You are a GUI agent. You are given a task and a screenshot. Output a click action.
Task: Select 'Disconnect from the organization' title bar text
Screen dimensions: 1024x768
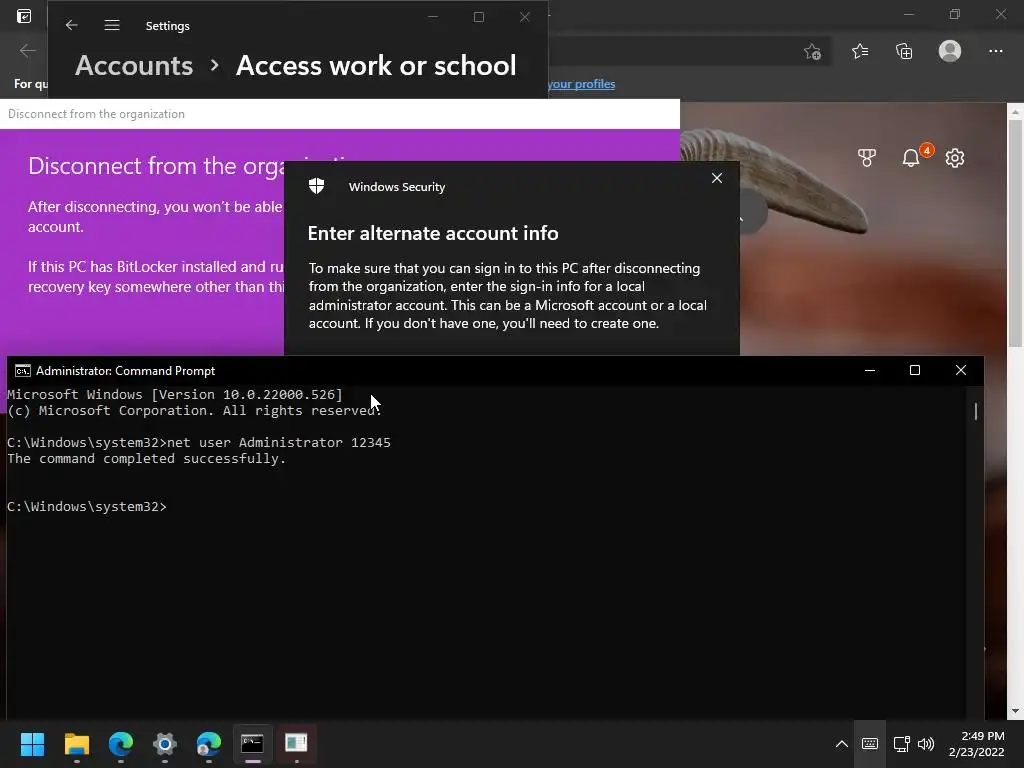(96, 114)
